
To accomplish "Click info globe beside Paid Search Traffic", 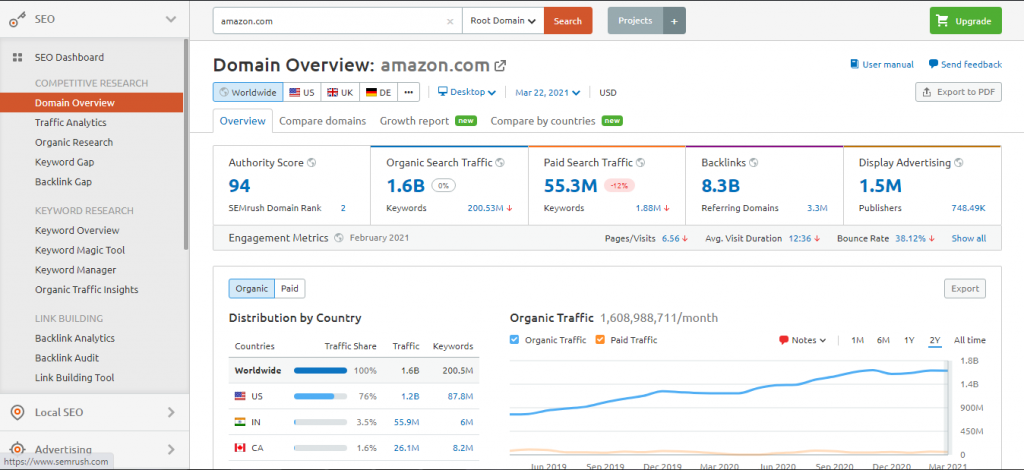I will (x=641, y=163).
